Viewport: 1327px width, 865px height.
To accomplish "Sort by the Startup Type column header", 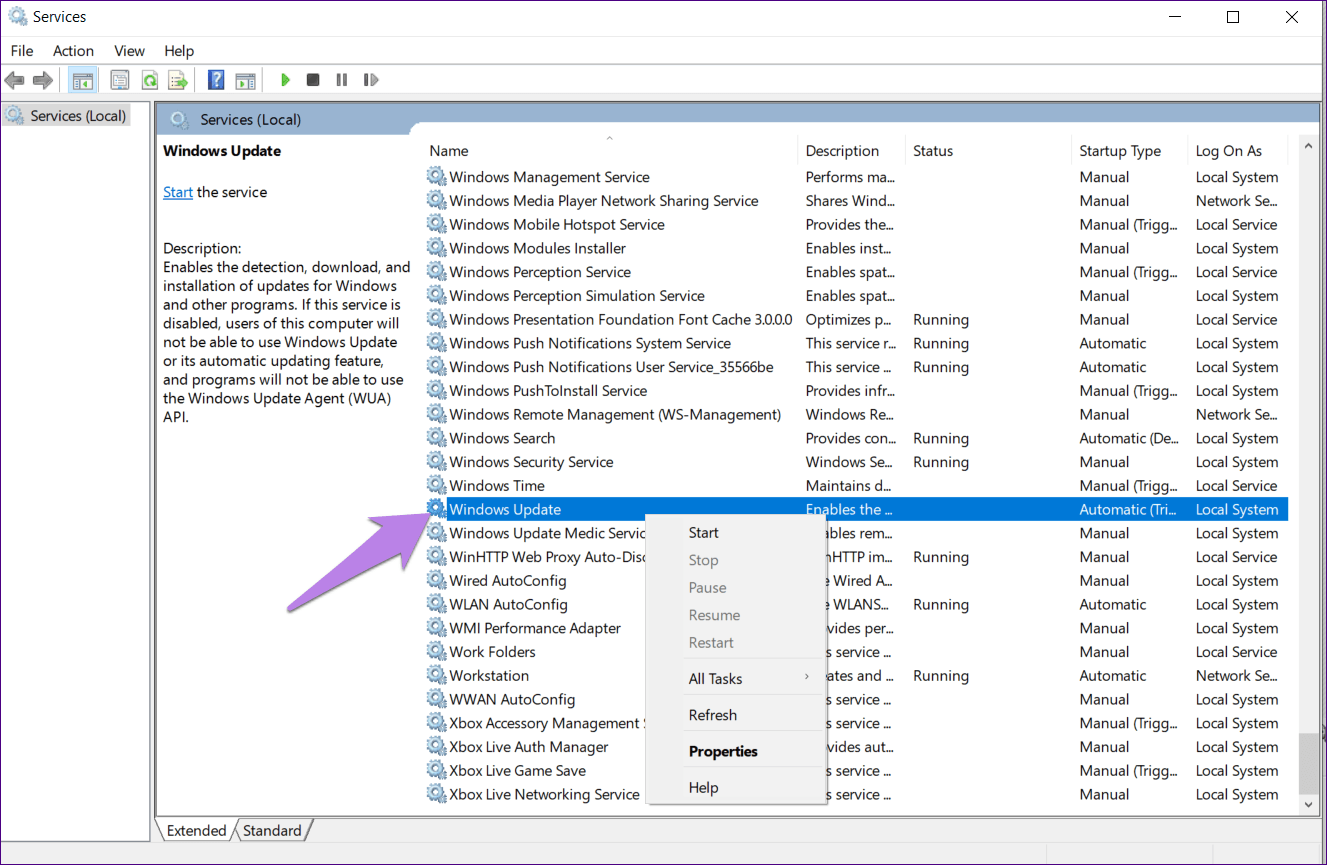I will point(1129,151).
